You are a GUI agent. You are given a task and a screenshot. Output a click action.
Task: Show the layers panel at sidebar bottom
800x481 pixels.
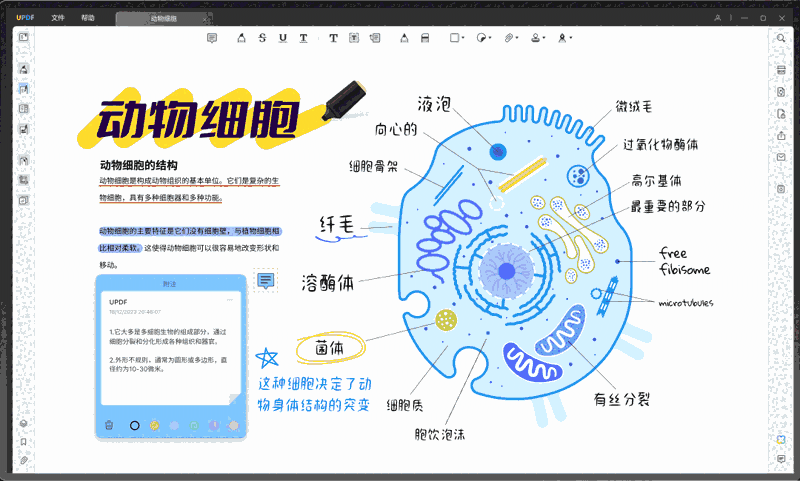click(x=23, y=423)
